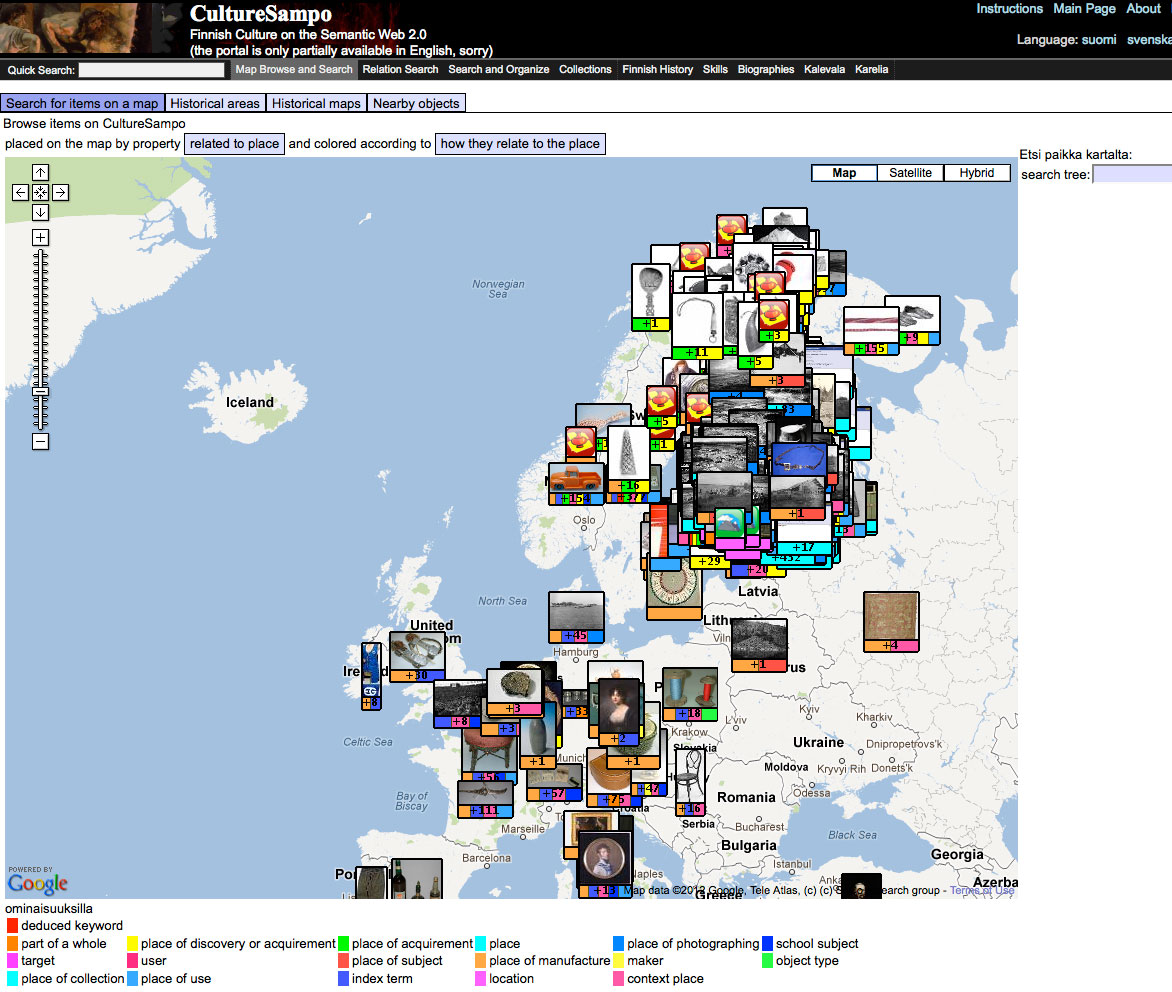
Task: Click the CultureSampo title logo
Action: coord(260,13)
